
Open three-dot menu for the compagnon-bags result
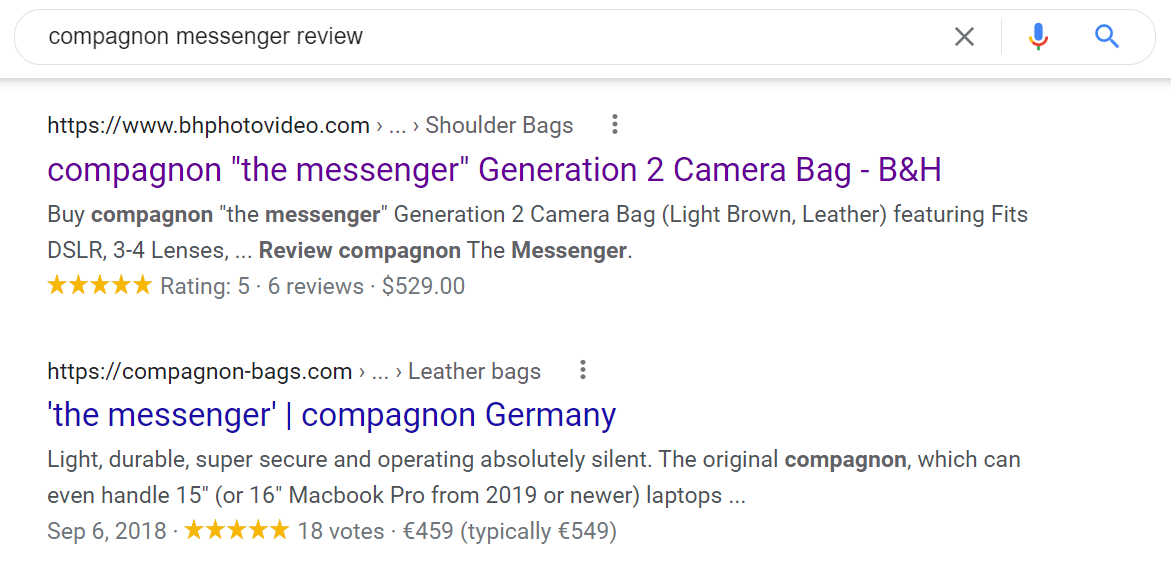click(583, 370)
